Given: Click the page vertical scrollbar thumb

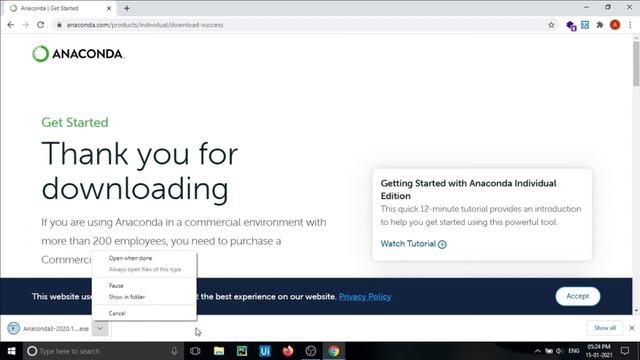Looking at the screenshot, I should (636, 63).
